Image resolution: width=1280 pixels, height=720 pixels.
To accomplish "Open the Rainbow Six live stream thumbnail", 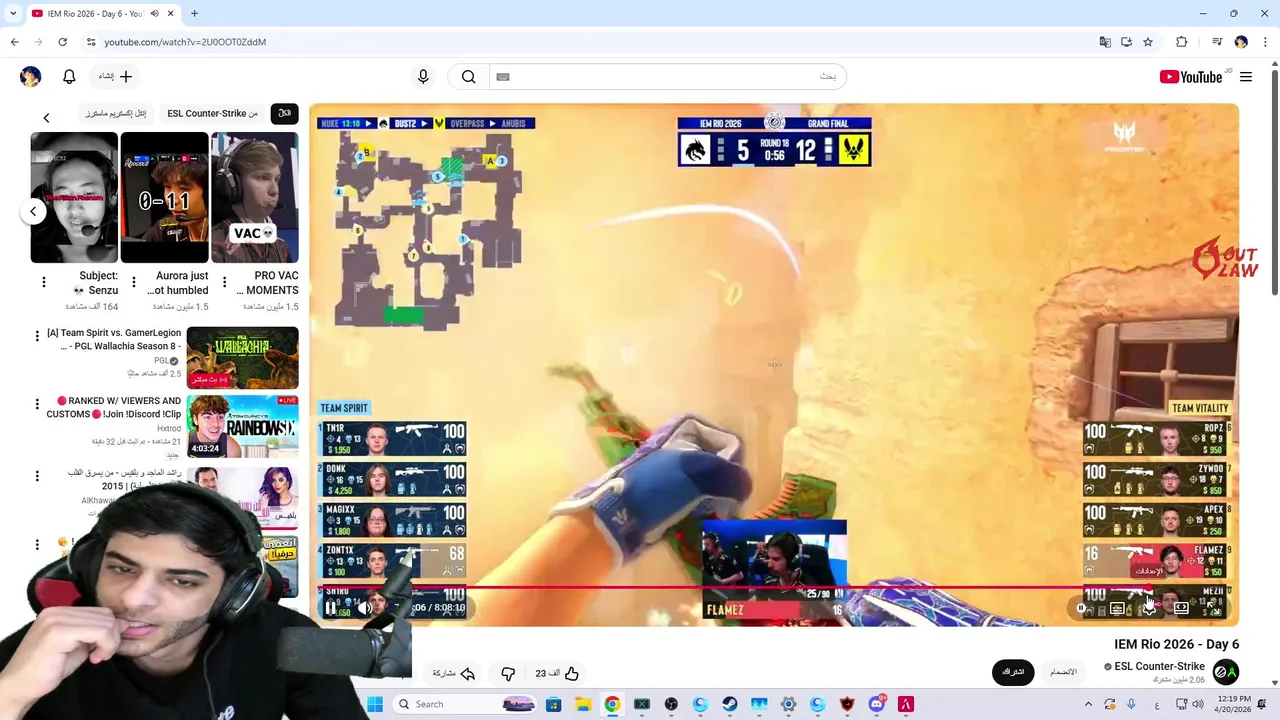I will (x=242, y=426).
